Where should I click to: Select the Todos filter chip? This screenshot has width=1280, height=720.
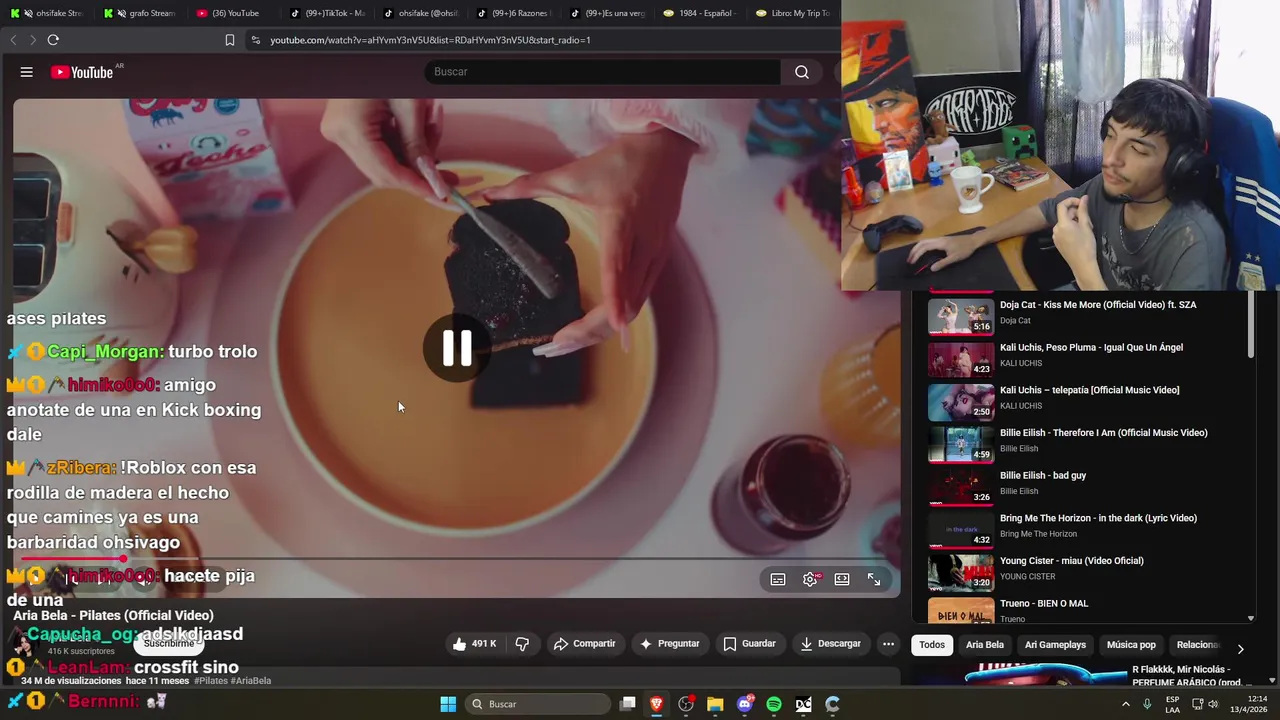(x=932, y=645)
